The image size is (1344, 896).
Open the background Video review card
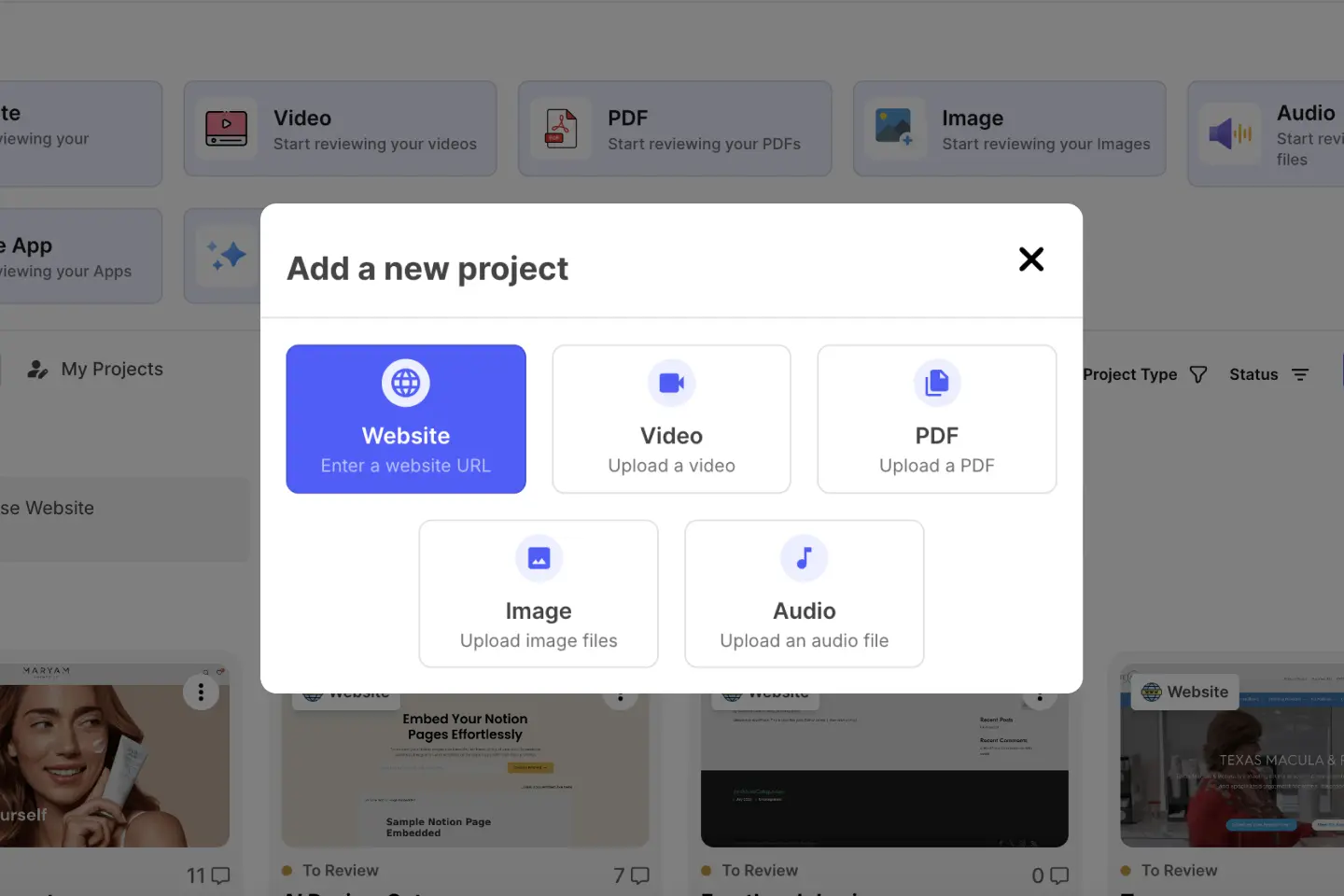[x=340, y=129]
